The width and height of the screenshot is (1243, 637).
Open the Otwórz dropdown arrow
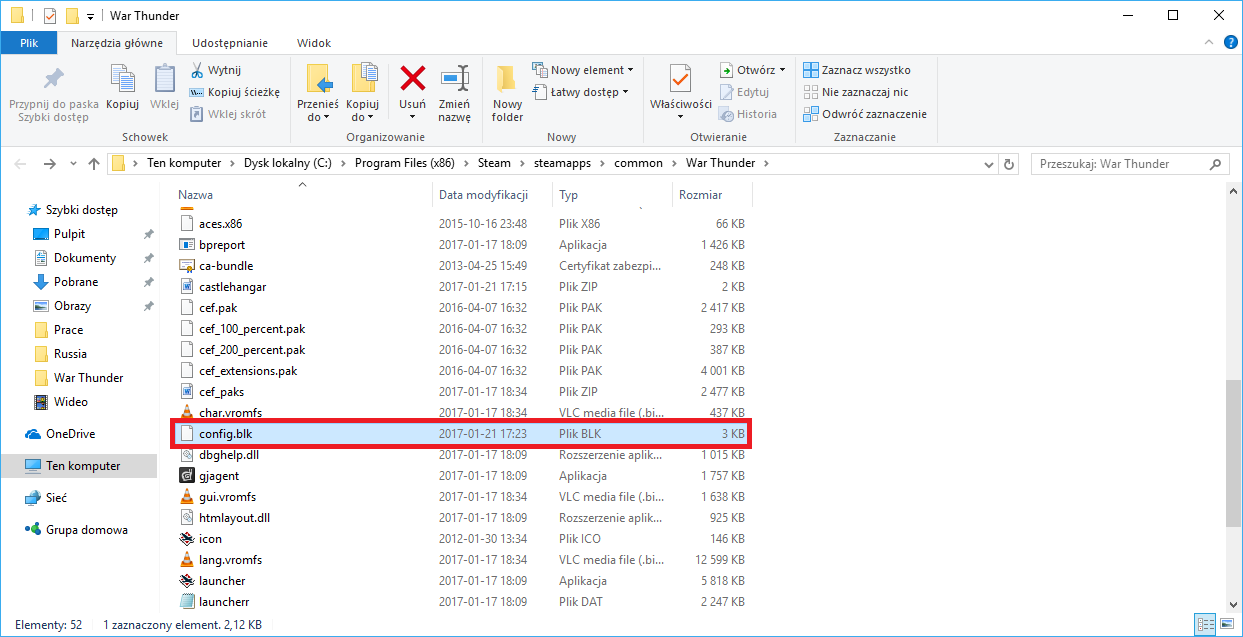pos(782,70)
